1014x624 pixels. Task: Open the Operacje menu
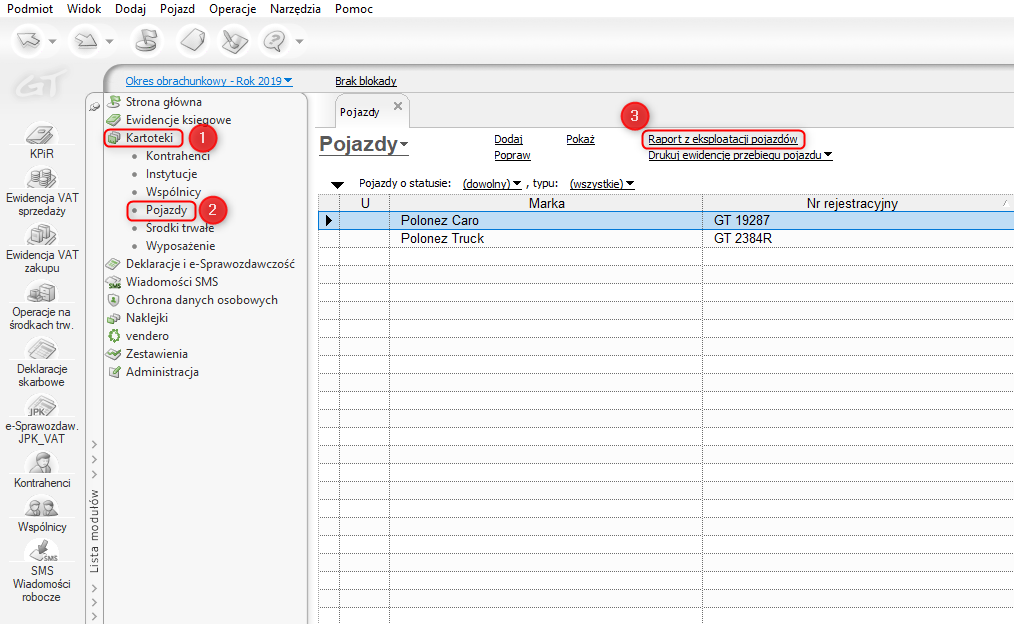pyautogui.click(x=233, y=9)
